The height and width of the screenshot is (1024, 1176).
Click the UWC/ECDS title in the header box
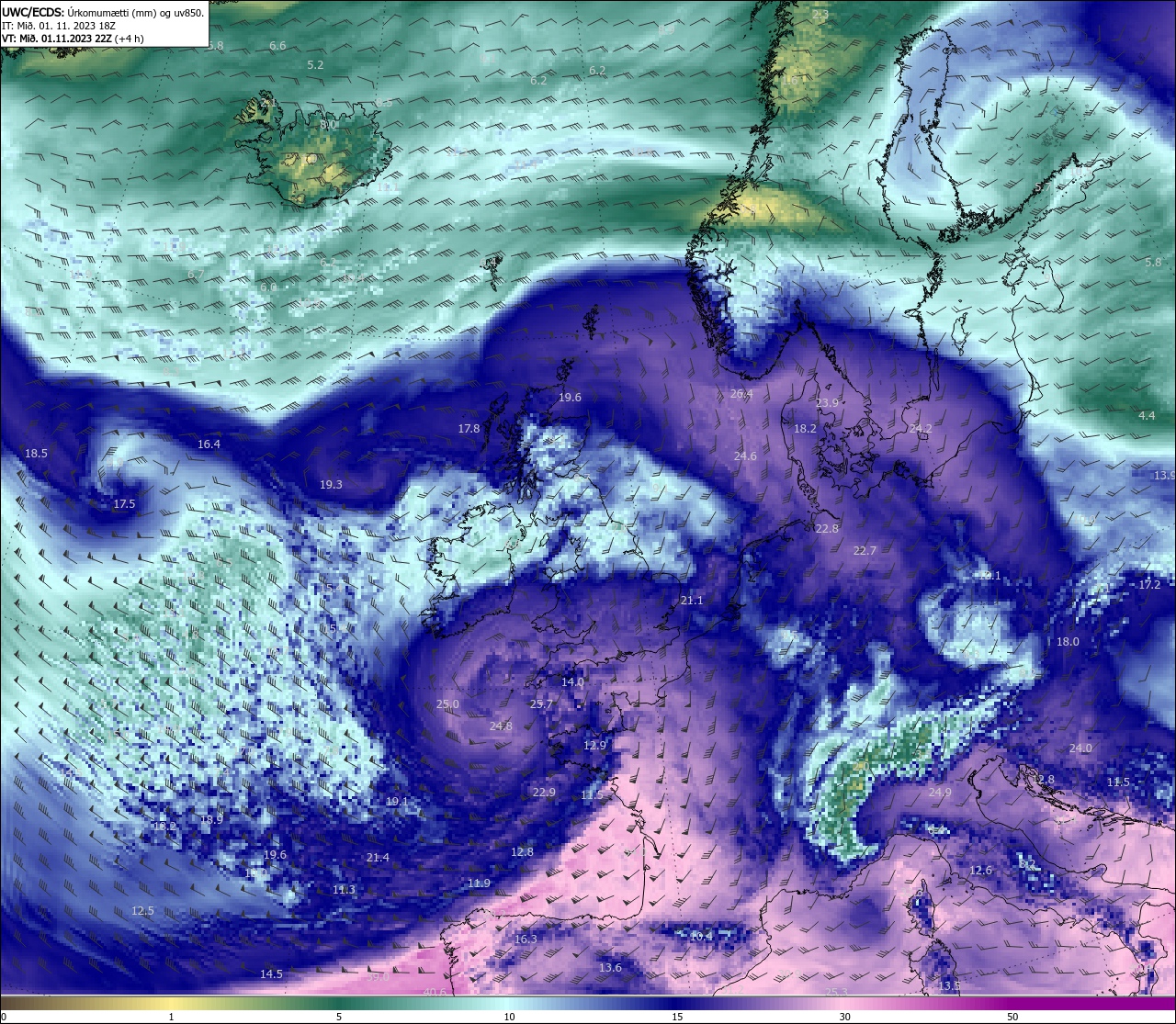point(33,13)
